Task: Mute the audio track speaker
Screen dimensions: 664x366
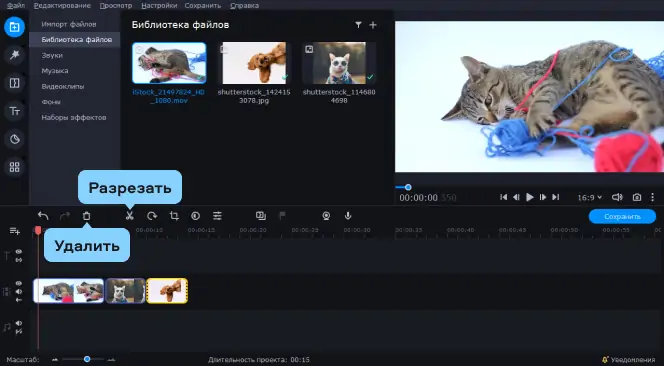Action: click(19, 323)
